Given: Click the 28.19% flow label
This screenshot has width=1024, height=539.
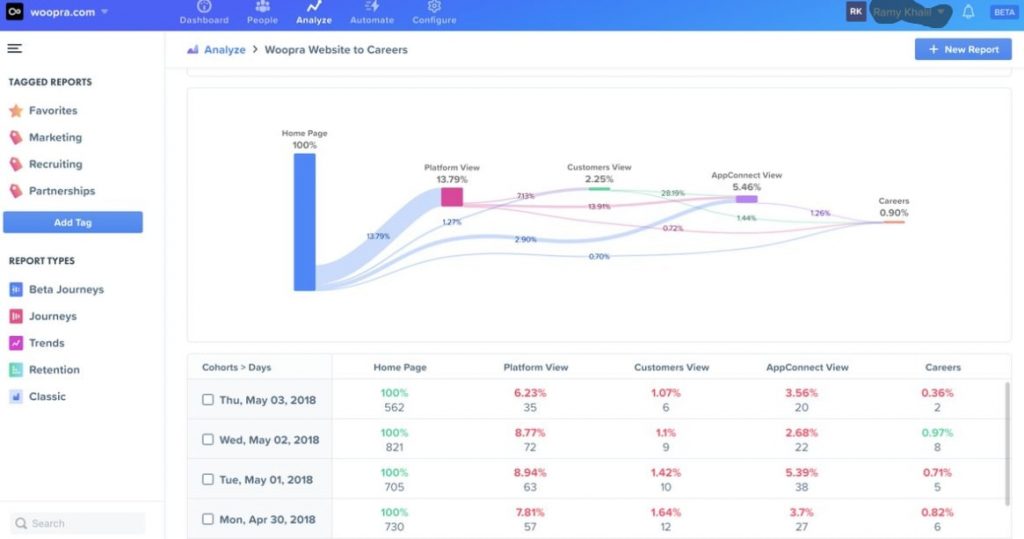Looking at the screenshot, I should point(673,193).
